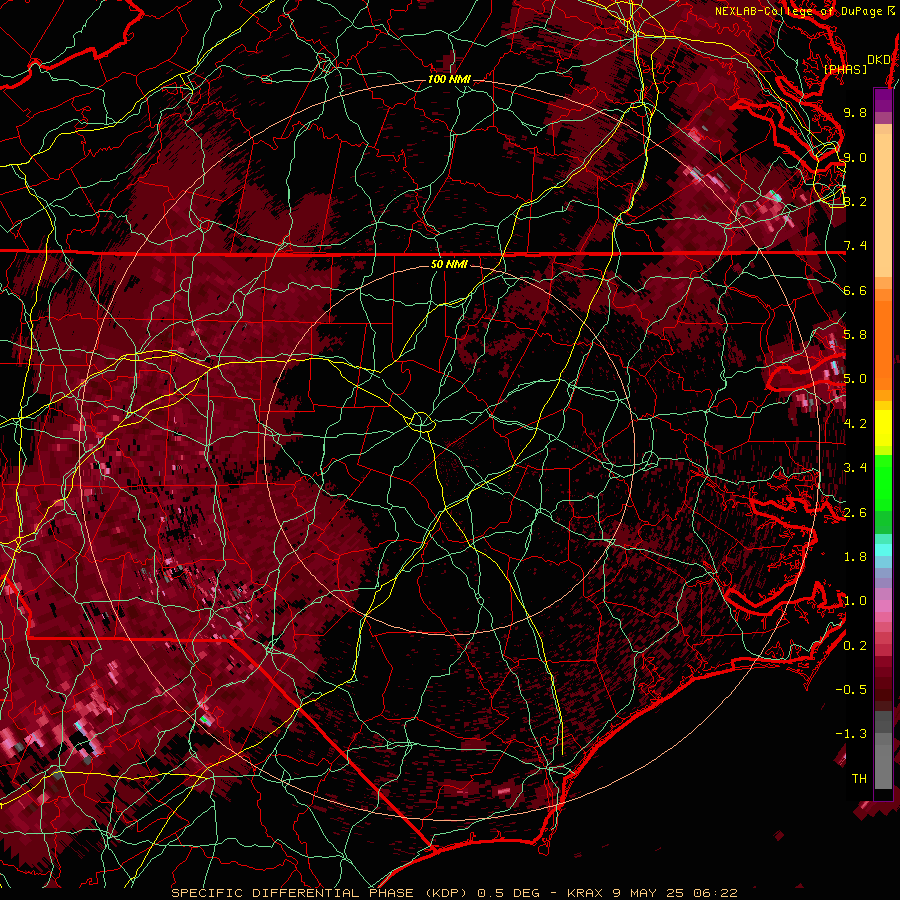Click the 3.4 scale value
900x900 pixels.
855,468
